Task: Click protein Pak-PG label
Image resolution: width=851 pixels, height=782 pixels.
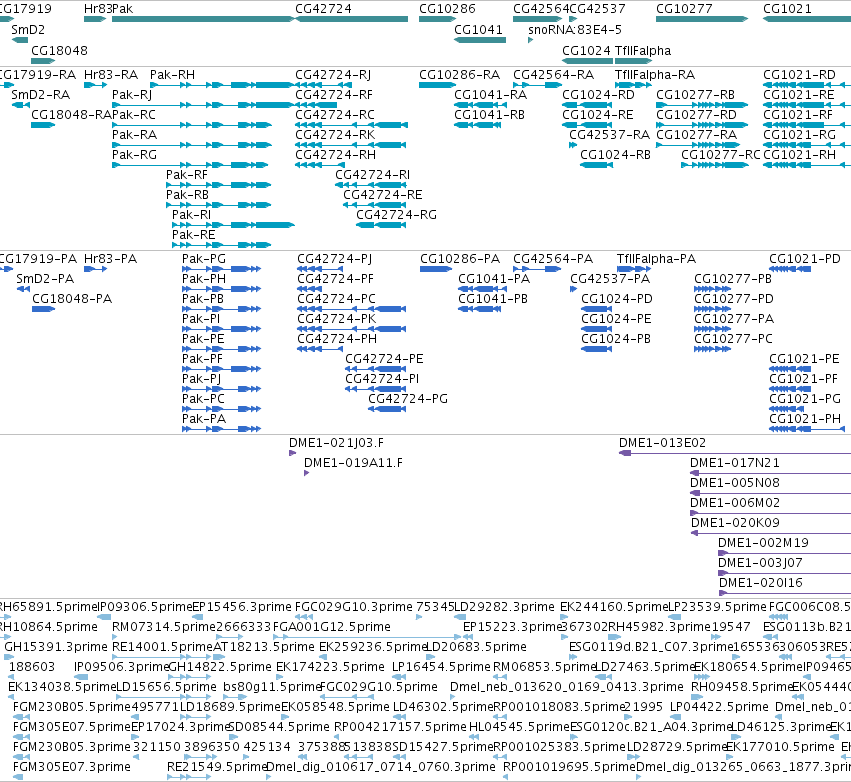Action: click(204, 259)
